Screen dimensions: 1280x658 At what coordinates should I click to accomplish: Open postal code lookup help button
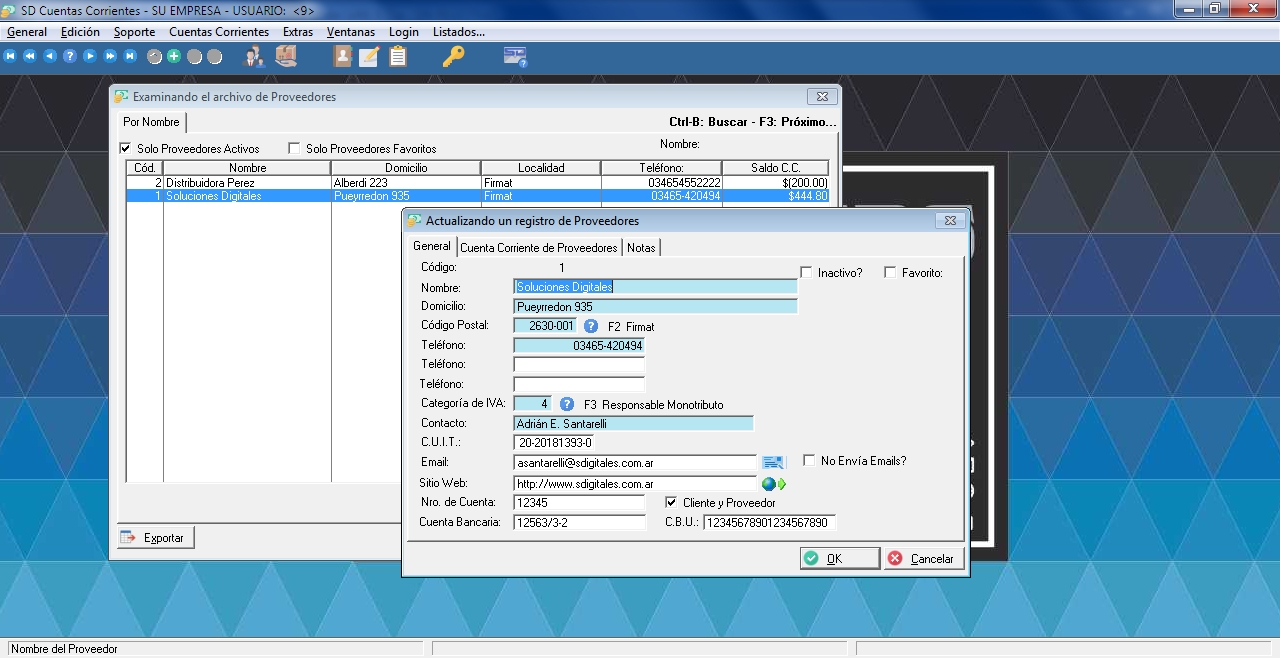pyautogui.click(x=591, y=326)
